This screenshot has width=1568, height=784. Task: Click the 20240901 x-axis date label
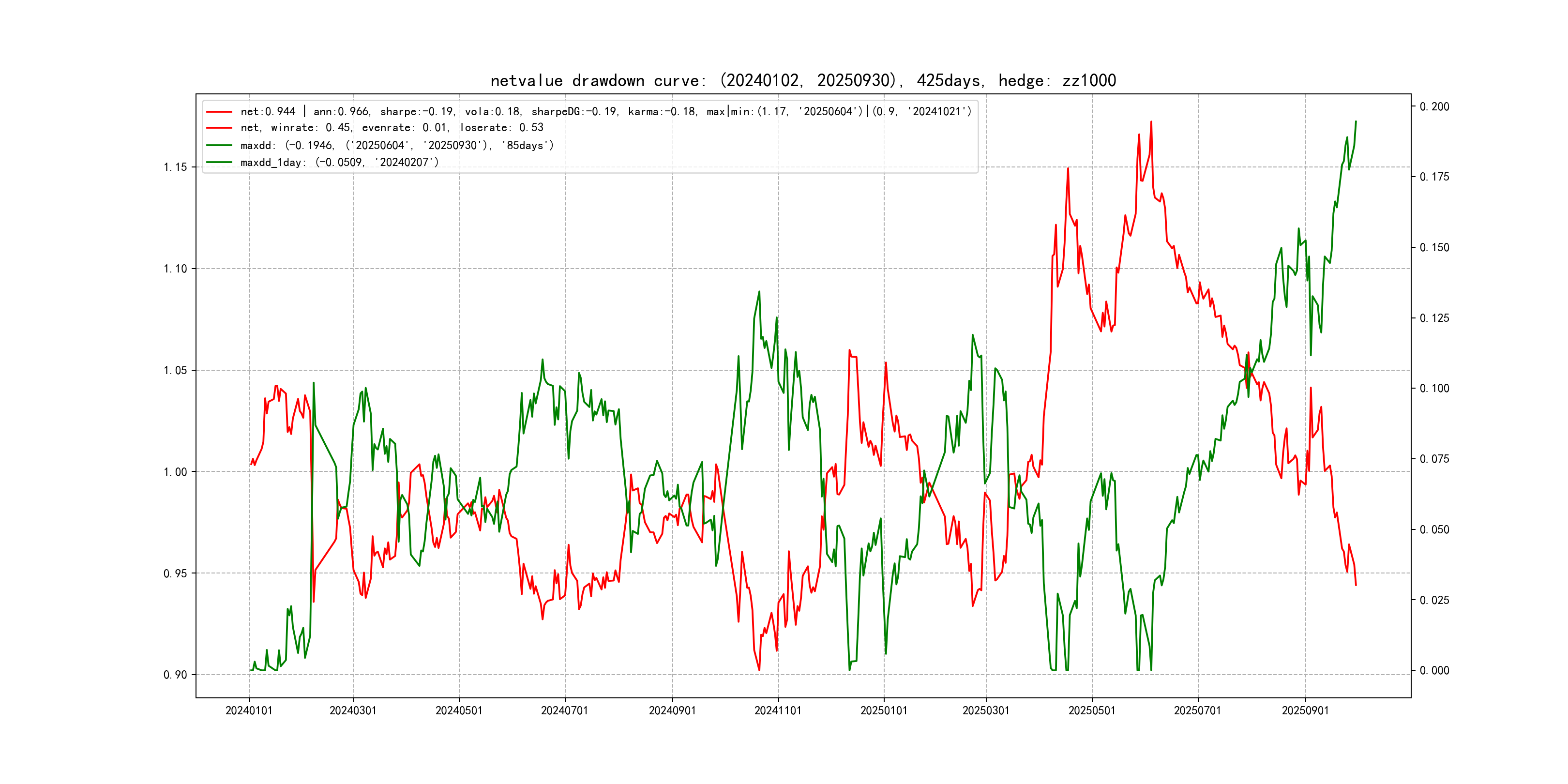click(672, 710)
